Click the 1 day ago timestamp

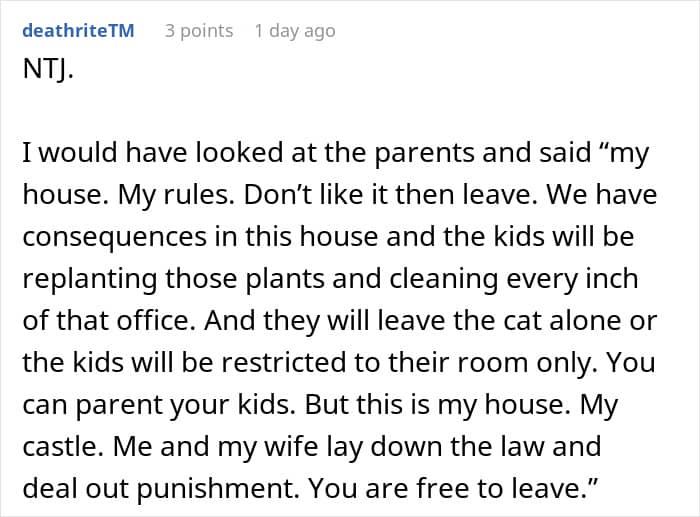tap(295, 31)
